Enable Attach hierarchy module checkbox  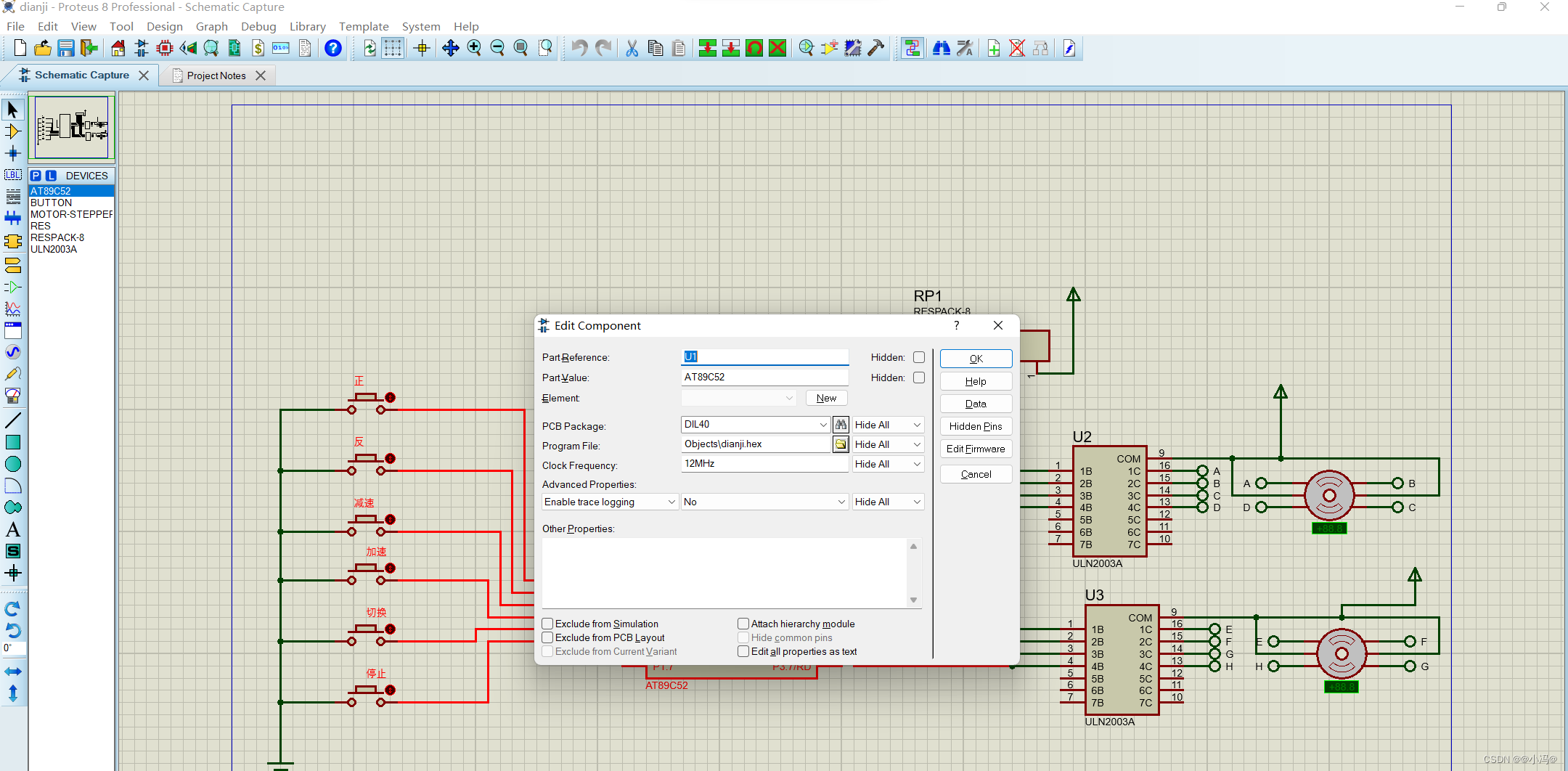pos(743,624)
